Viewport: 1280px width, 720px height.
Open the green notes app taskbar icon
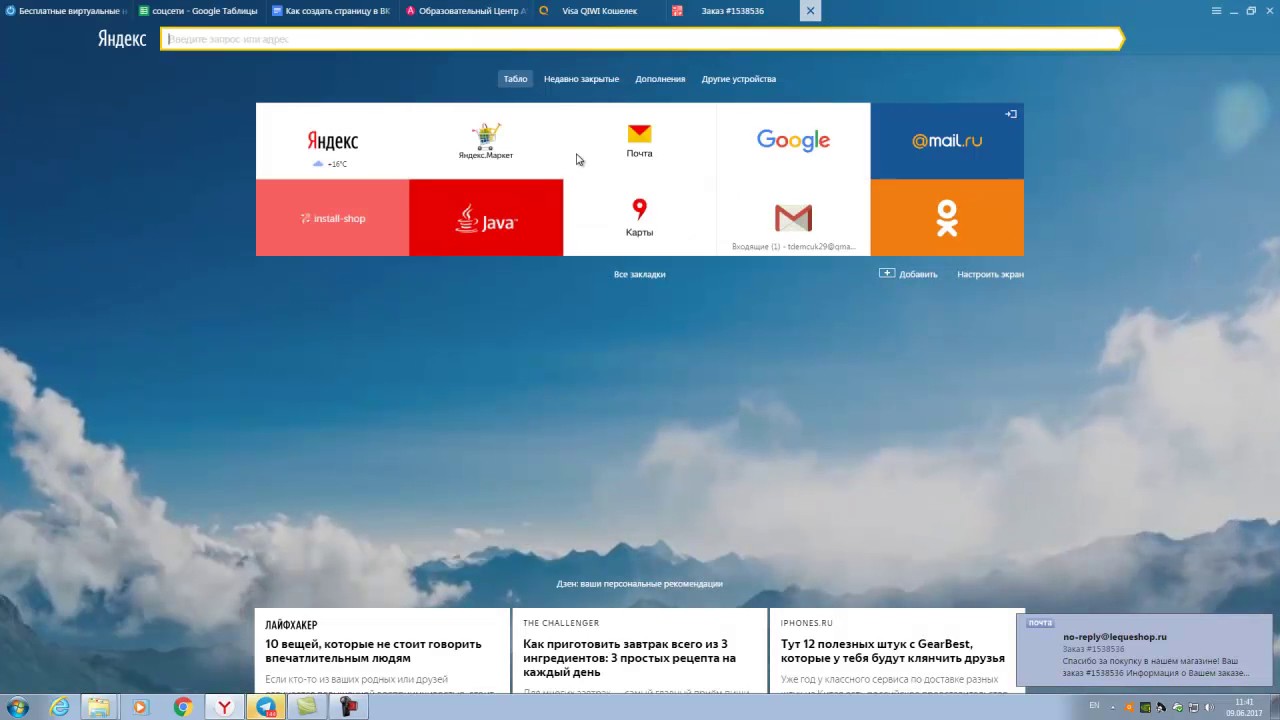pos(307,707)
